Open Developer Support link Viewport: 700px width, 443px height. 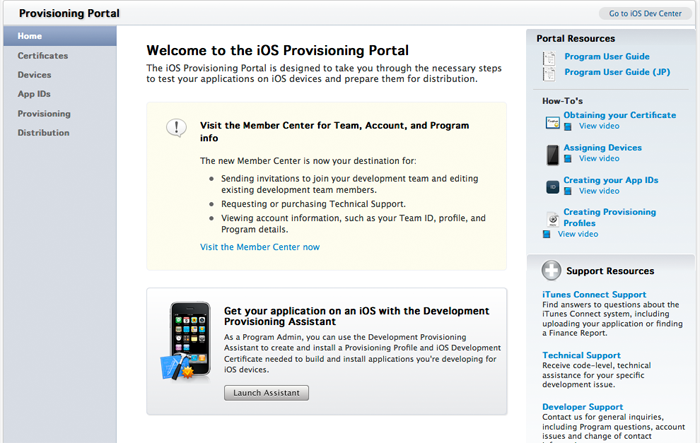pyautogui.click(x=583, y=407)
